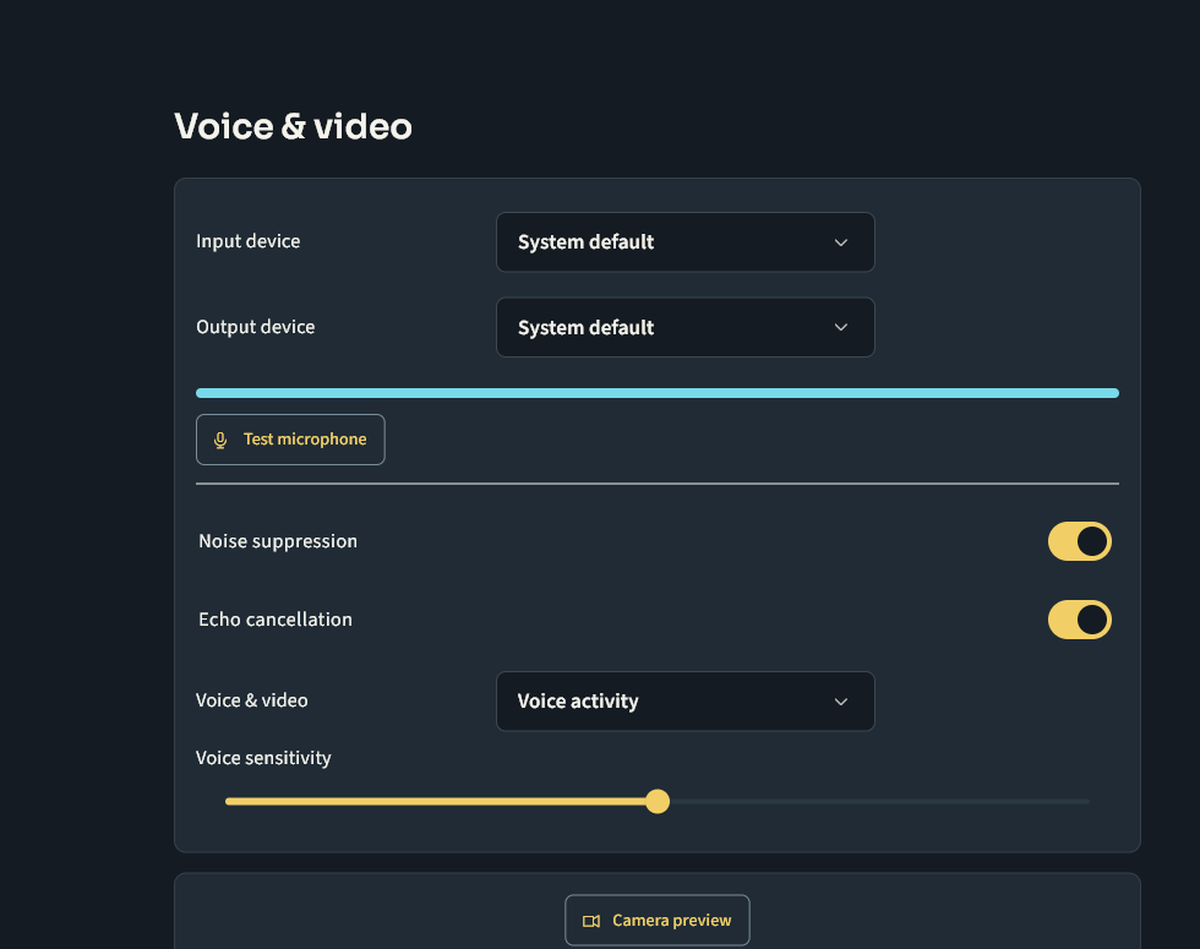Screen dimensions: 1200x949
Task: Expand the Voice activity dropdown
Action: tap(685, 701)
